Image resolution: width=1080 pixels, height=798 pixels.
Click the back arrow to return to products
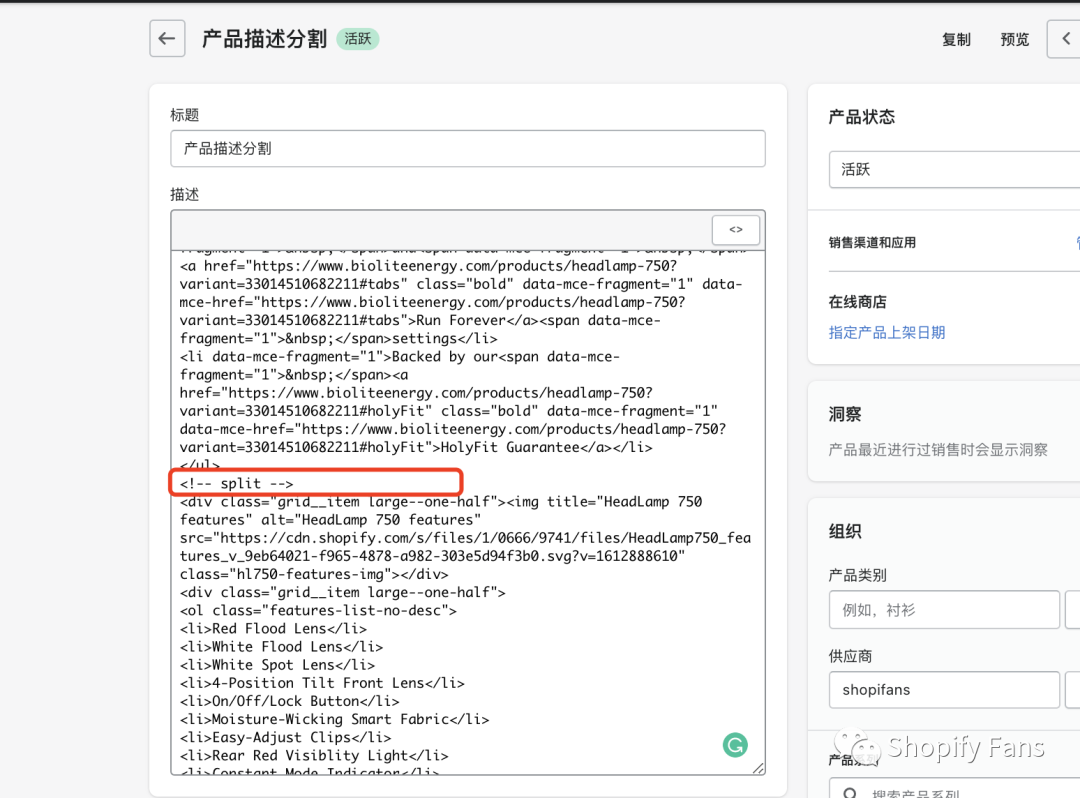coord(166,37)
